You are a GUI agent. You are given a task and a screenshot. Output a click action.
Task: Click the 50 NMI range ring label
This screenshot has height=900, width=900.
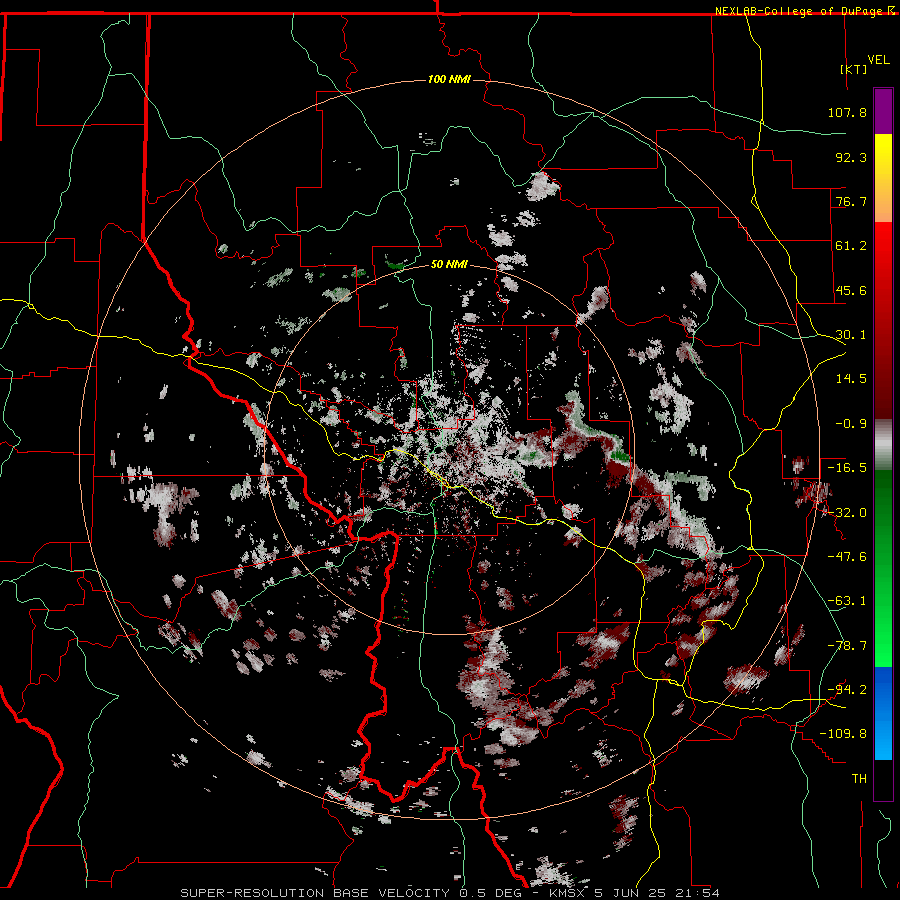449,265
